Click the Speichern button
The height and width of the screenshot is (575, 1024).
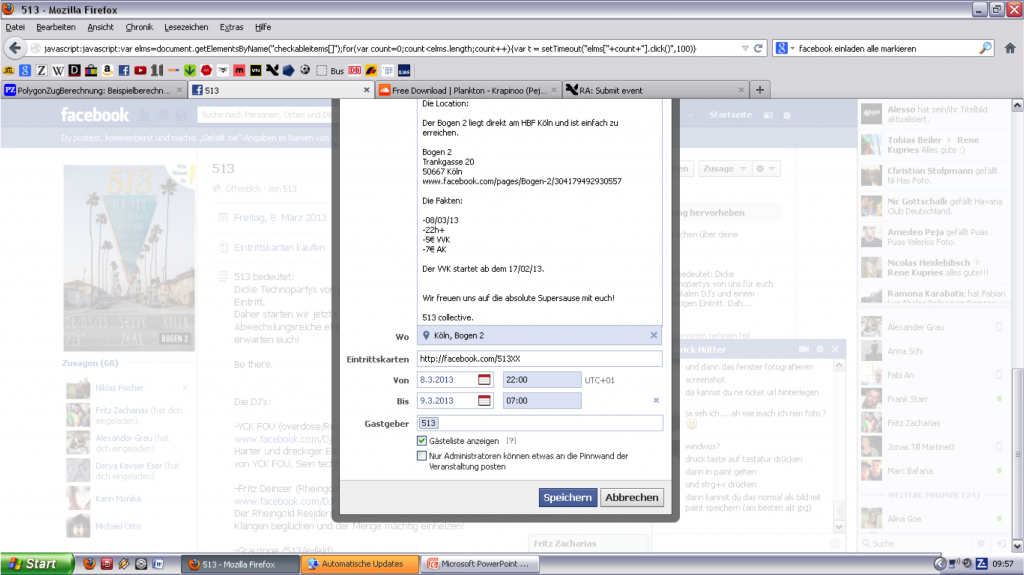coord(568,497)
